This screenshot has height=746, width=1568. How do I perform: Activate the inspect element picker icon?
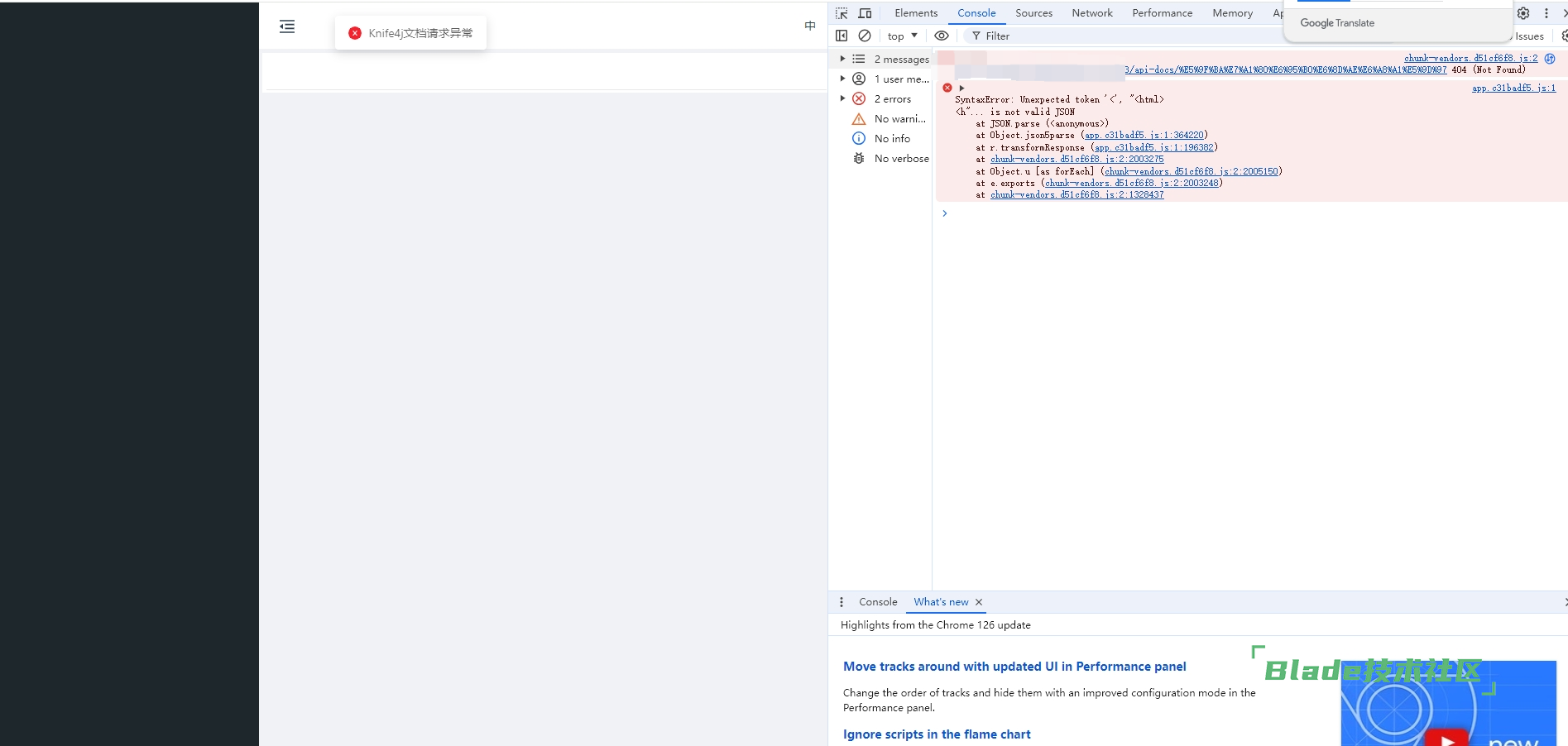click(842, 13)
